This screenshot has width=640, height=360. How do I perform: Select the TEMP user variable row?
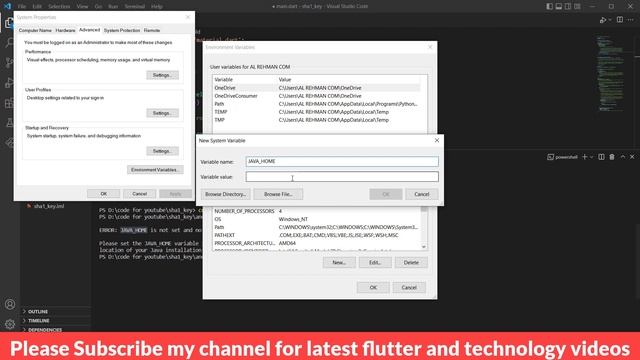pos(316,112)
